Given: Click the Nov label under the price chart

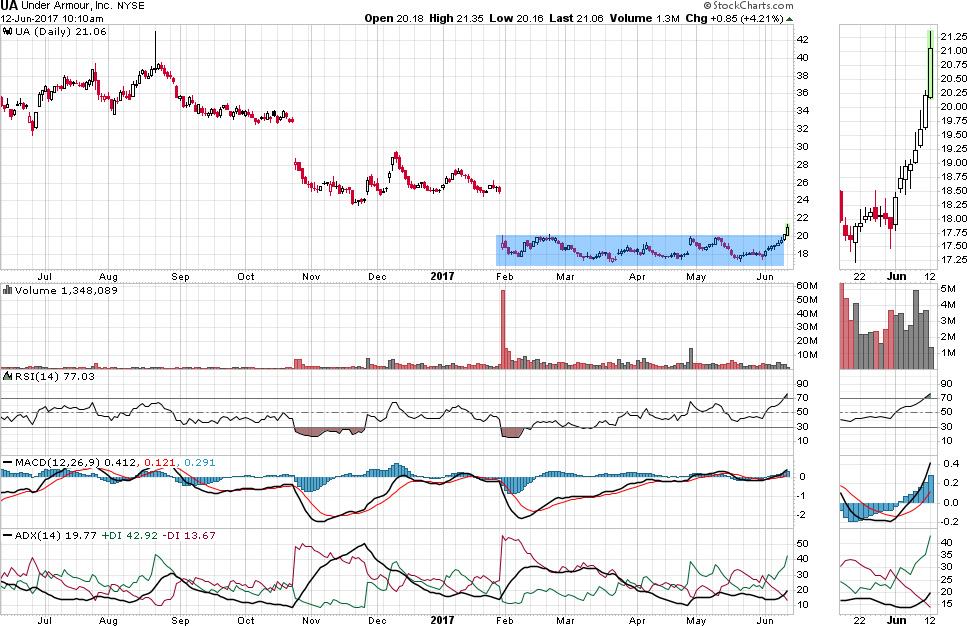Looking at the screenshot, I should 311,277.
